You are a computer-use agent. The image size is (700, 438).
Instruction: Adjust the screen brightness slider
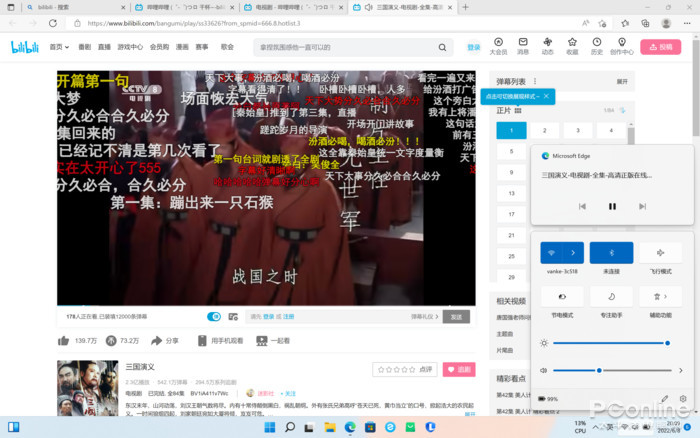[x=611, y=343]
